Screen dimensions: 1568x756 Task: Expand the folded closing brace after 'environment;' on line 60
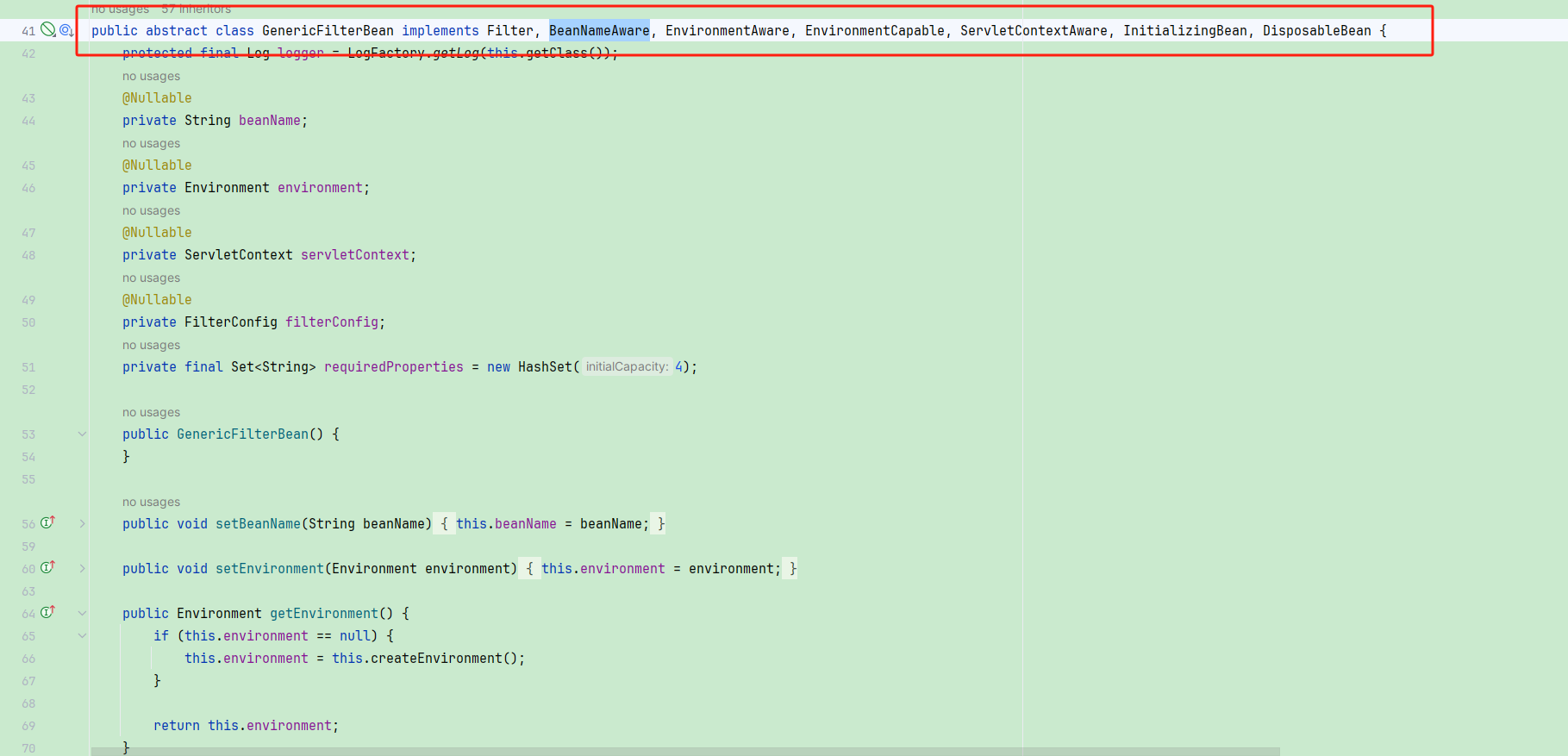click(791, 569)
